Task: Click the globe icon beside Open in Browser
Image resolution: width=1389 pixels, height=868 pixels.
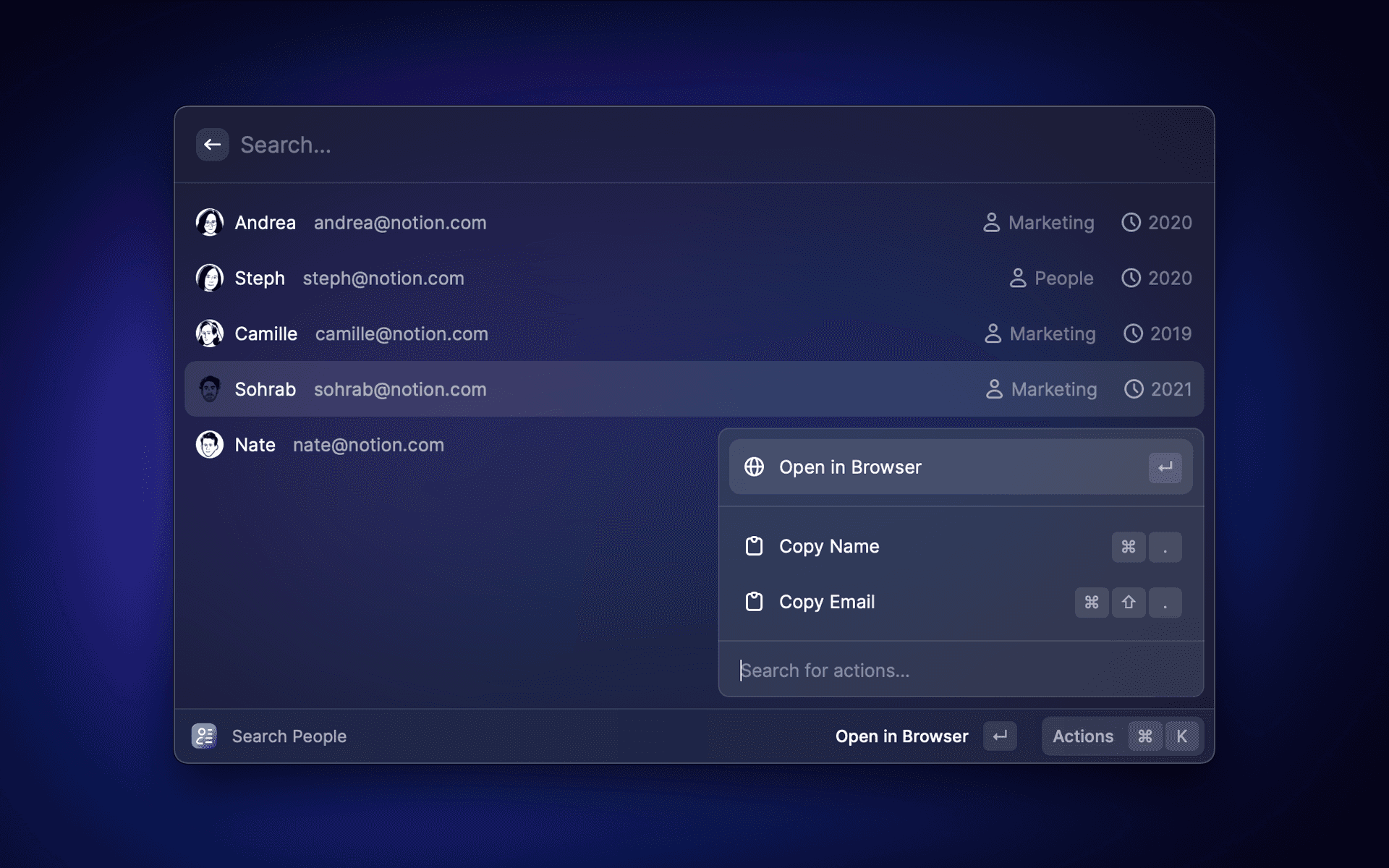Action: click(x=754, y=467)
